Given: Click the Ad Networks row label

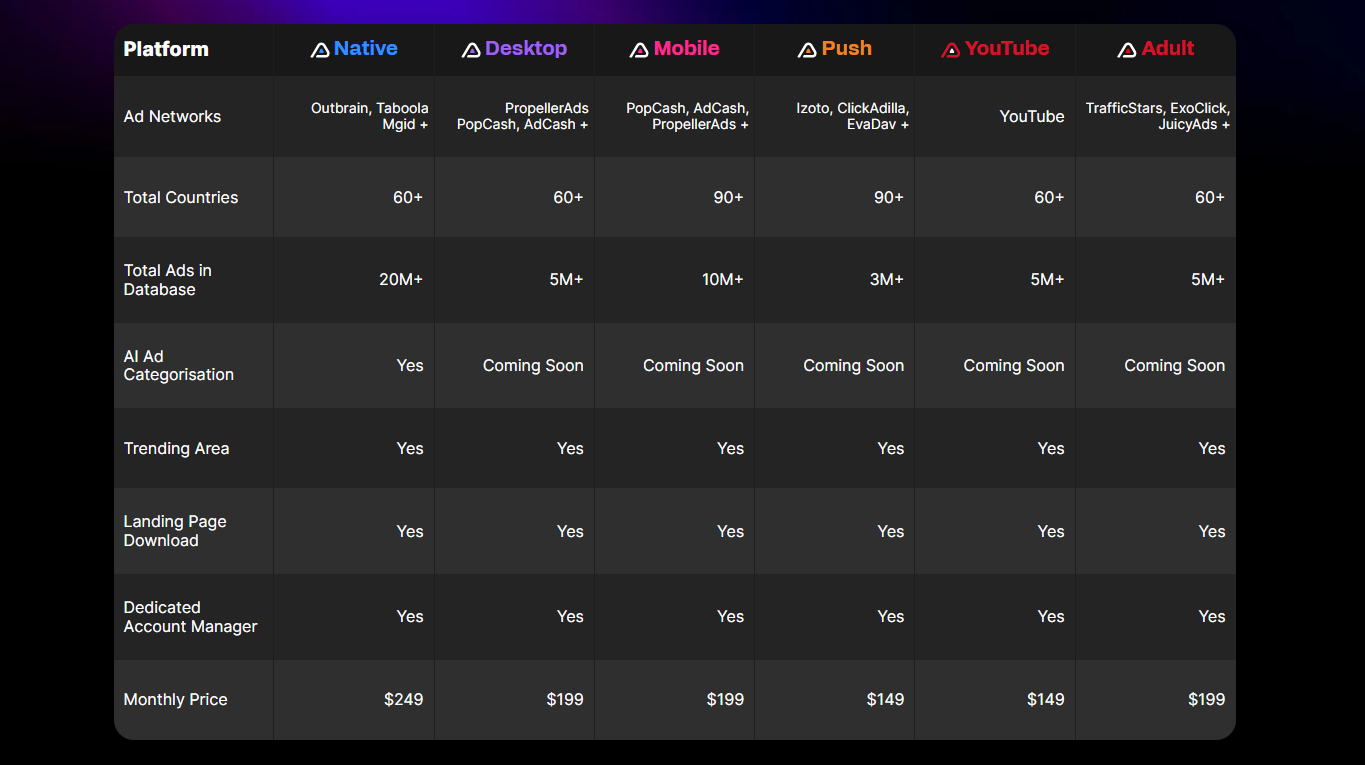Looking at the screenshot, I should [x=172, y=116].
